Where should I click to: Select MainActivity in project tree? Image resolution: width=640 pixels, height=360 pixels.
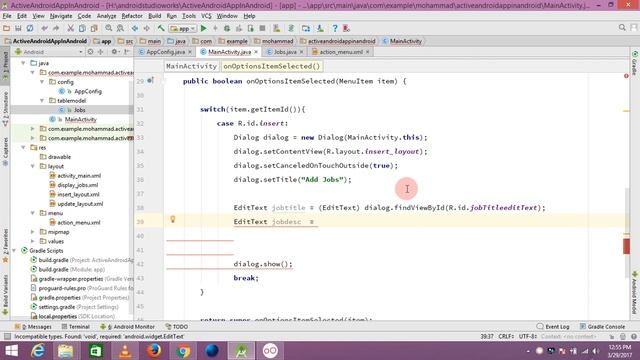click(x=80, y=119)
